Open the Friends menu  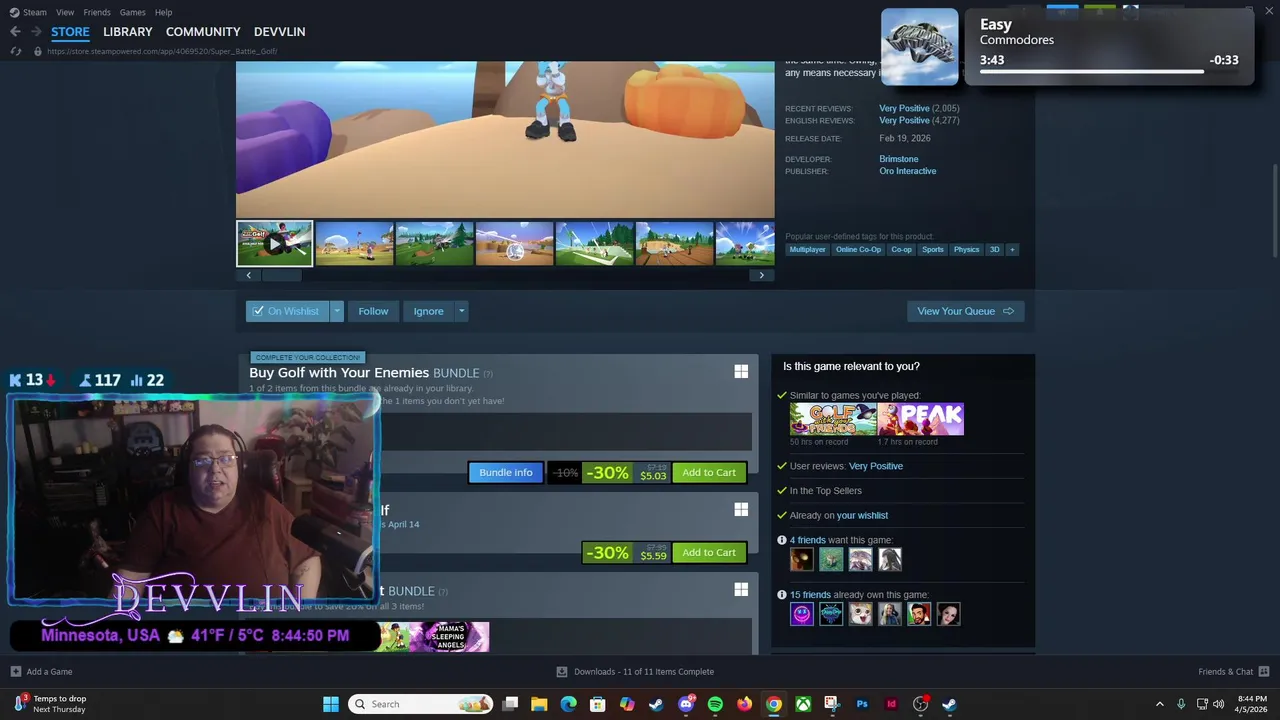[97, 12]
